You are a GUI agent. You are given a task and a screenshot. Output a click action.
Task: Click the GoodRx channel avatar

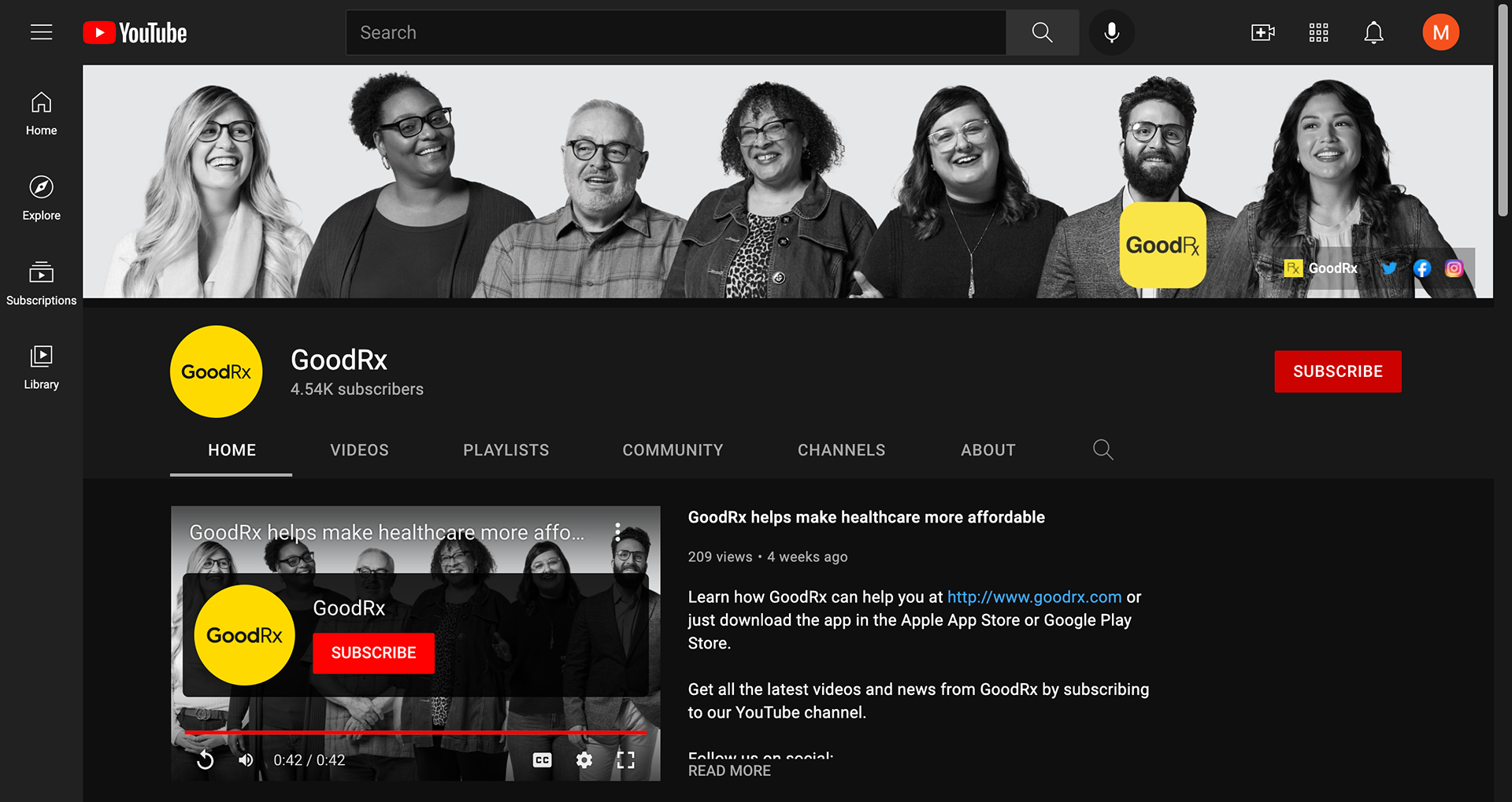[217, 371]
